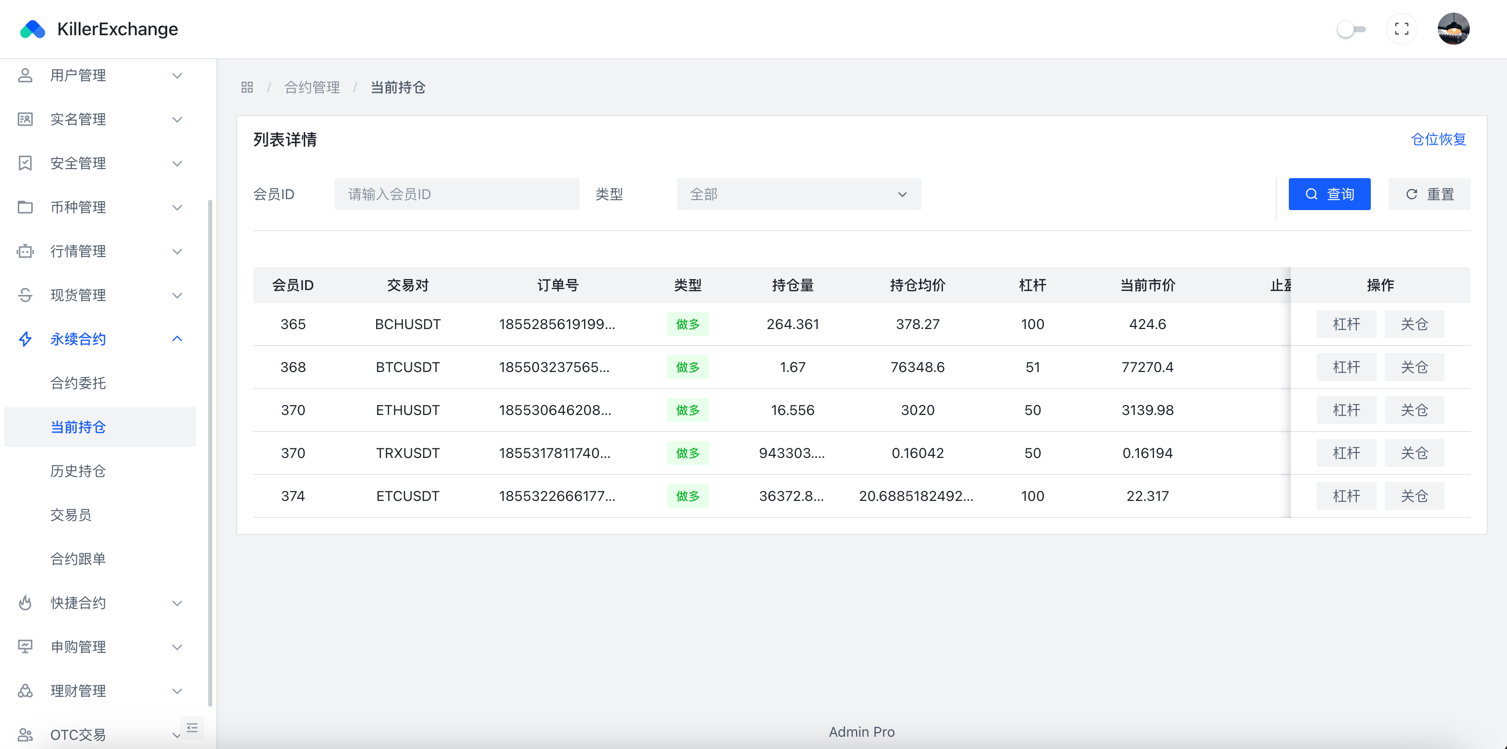Image resolution: width=1507 pixels, height=749 pixels.
Task: Expand the 用户管理 menu chevron
Action: coord(177,75)
